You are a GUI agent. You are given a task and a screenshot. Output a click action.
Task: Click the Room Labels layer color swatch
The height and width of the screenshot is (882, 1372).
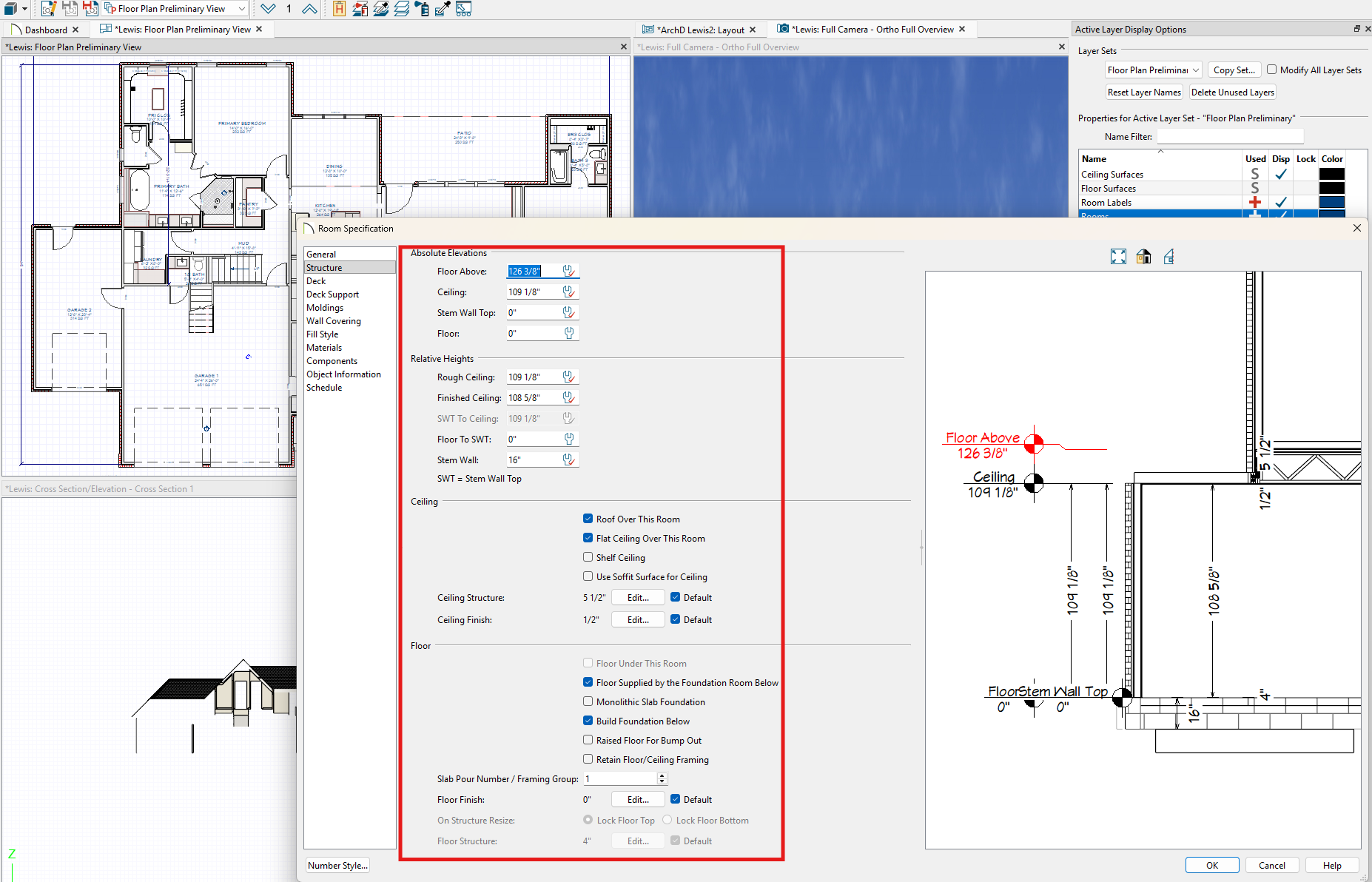[x=1331, y=203]
